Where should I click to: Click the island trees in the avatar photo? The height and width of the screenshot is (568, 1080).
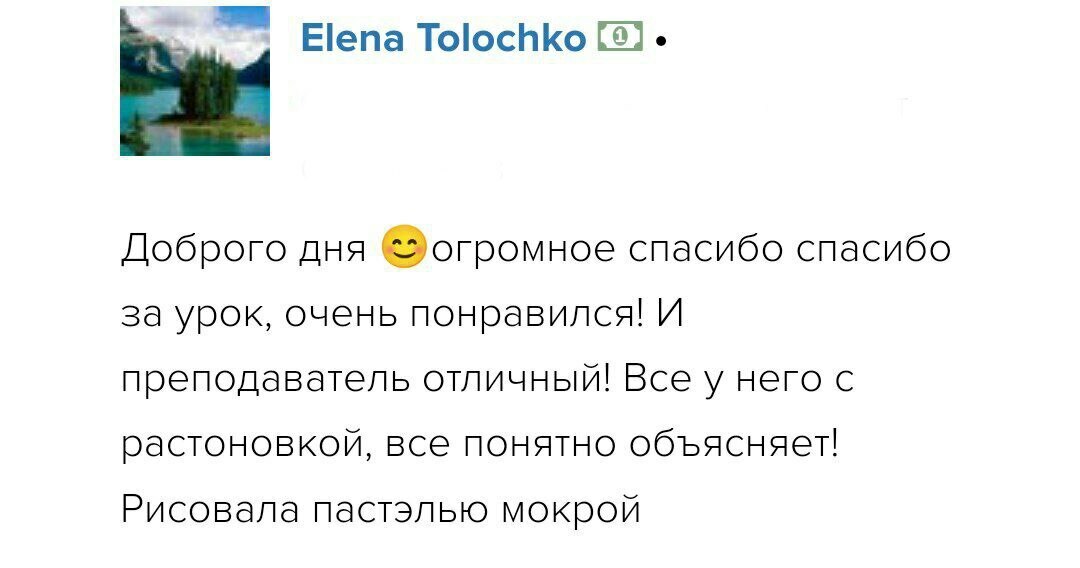pos(208,86)
